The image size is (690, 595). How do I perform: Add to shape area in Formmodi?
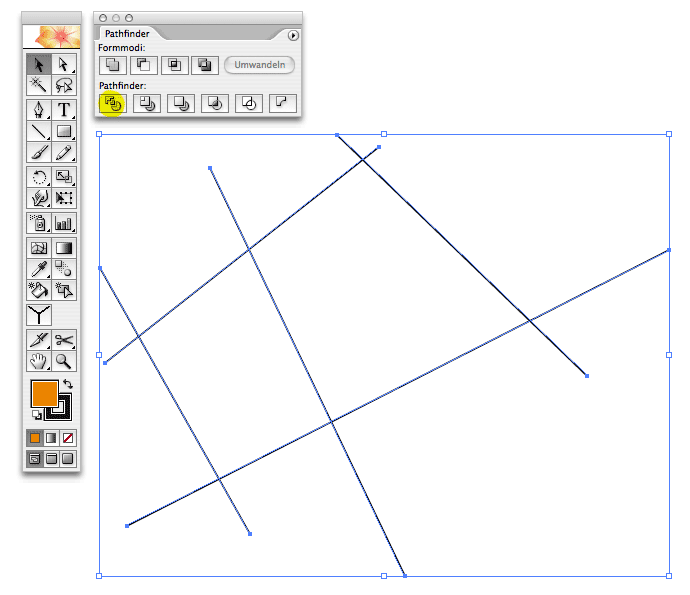(x=113, y=65)
